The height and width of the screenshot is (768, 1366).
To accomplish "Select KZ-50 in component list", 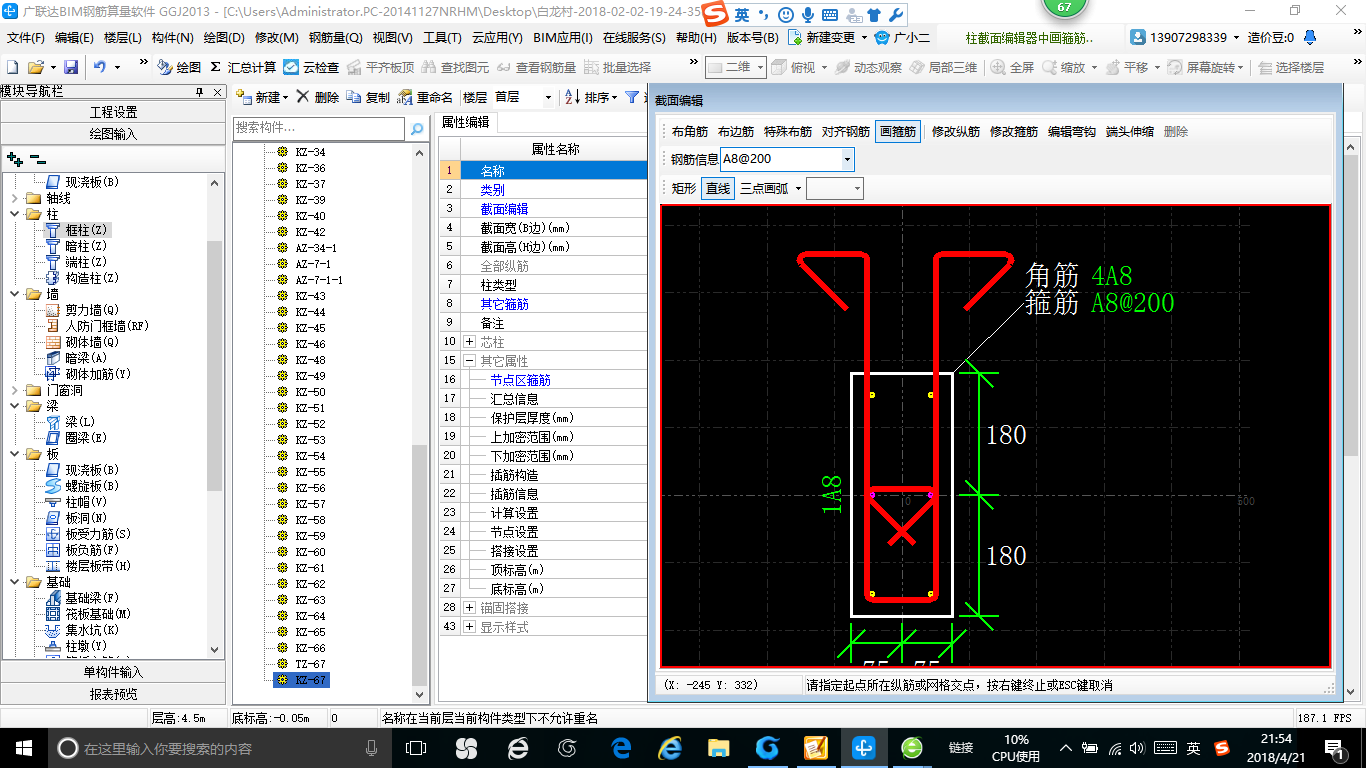I will coord(310,392).
